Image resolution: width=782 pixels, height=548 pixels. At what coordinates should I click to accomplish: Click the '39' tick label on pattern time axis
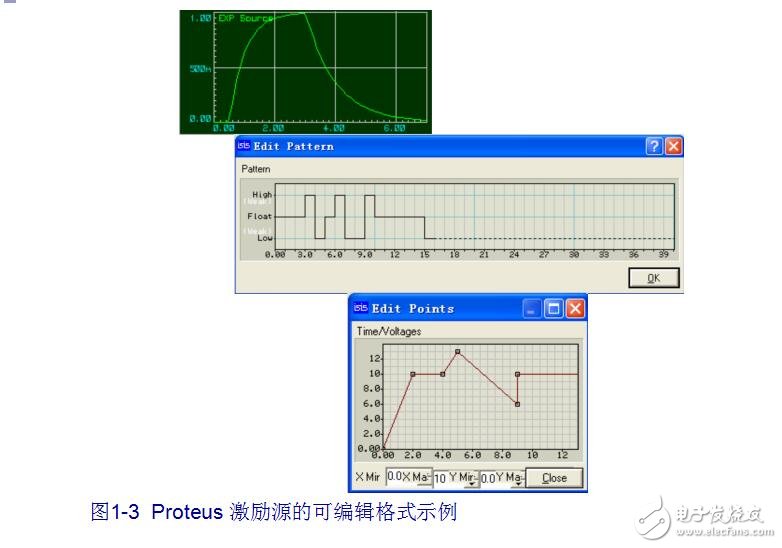[663, 254]
